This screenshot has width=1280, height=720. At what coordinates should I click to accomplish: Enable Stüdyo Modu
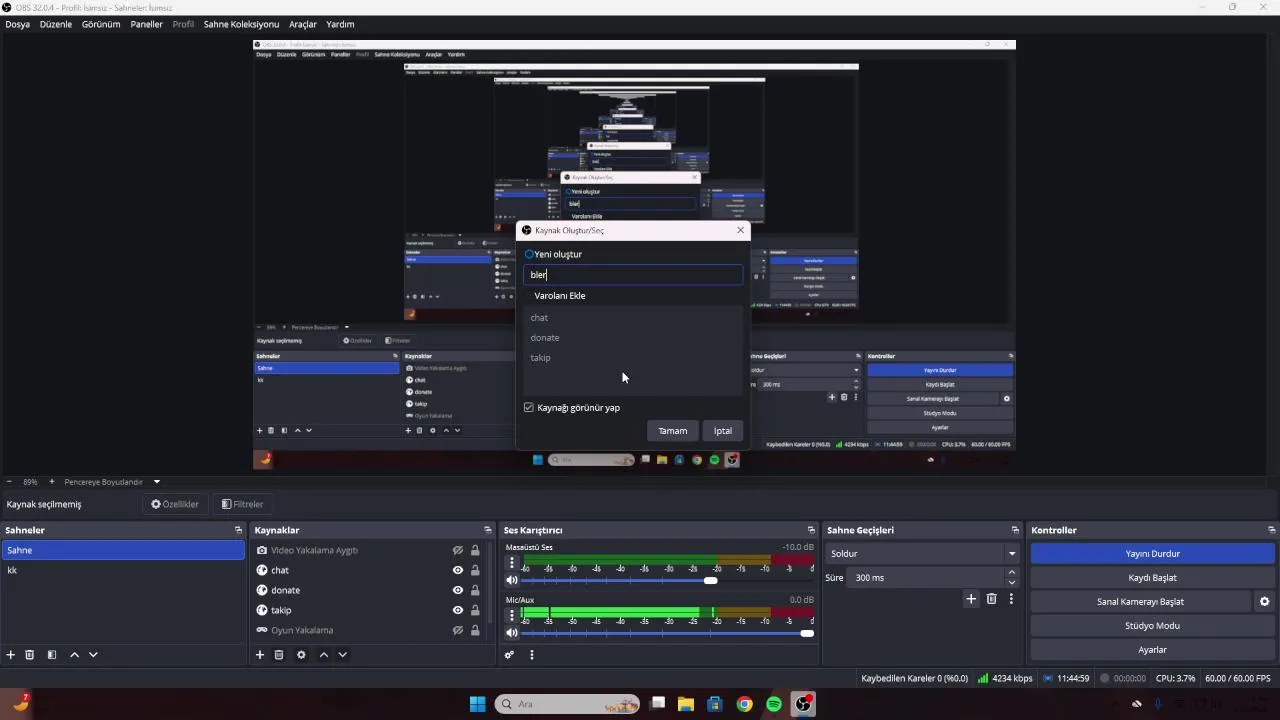click(1153, 626)
